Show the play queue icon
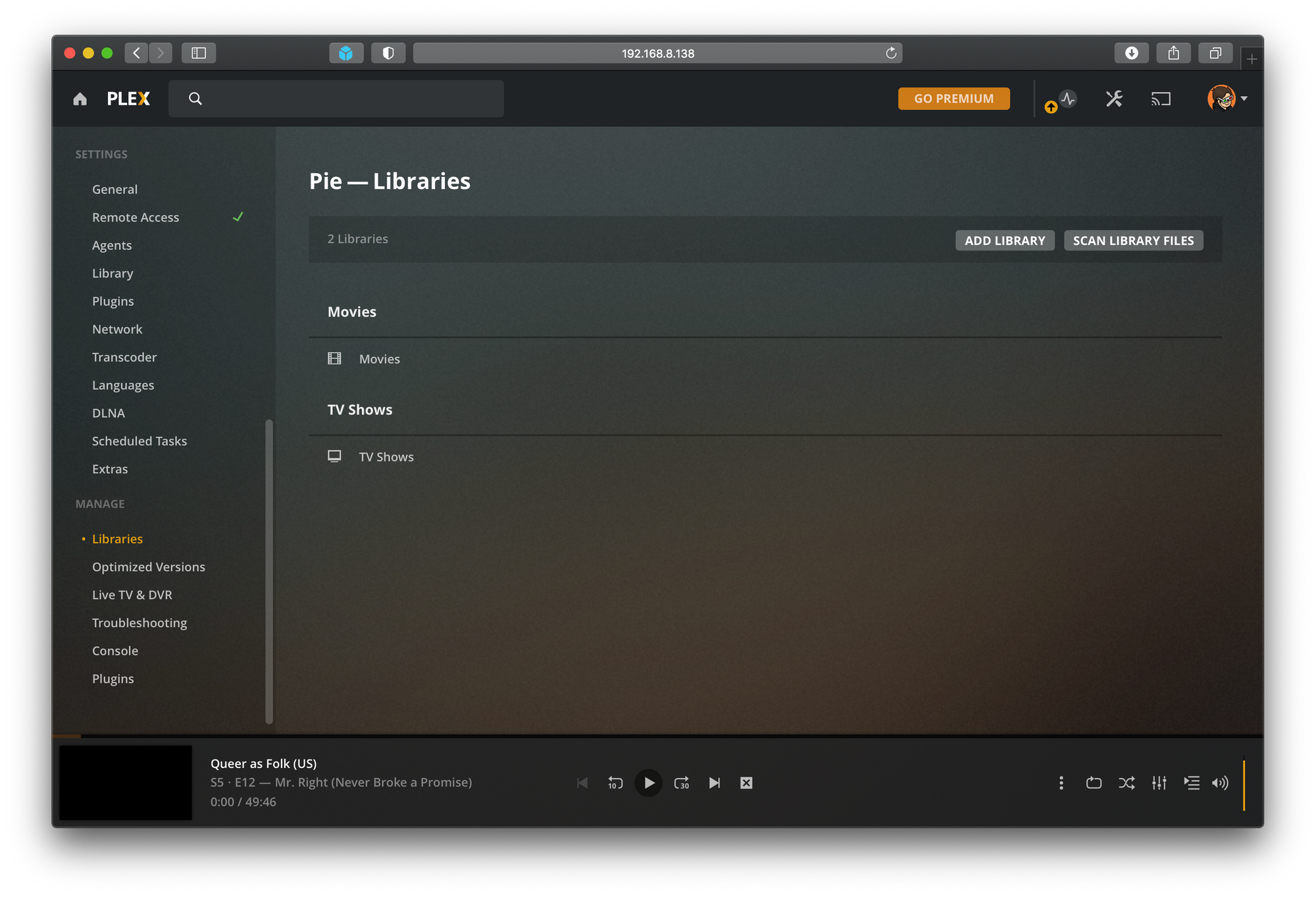Image resolution: width=1316 pixels, height=897 pixels. (1192, 782)
